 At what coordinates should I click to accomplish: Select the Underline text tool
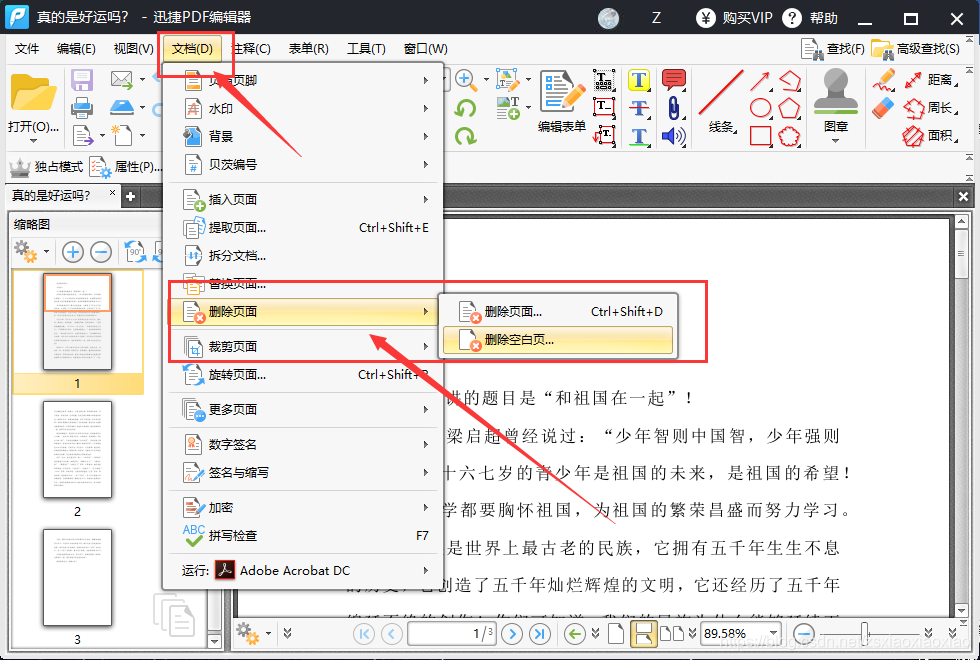(639, 136)
